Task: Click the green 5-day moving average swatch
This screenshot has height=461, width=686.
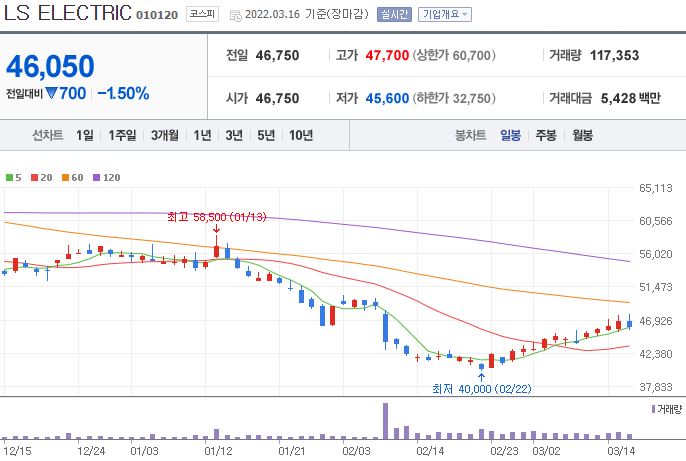Action: point(9,178)
